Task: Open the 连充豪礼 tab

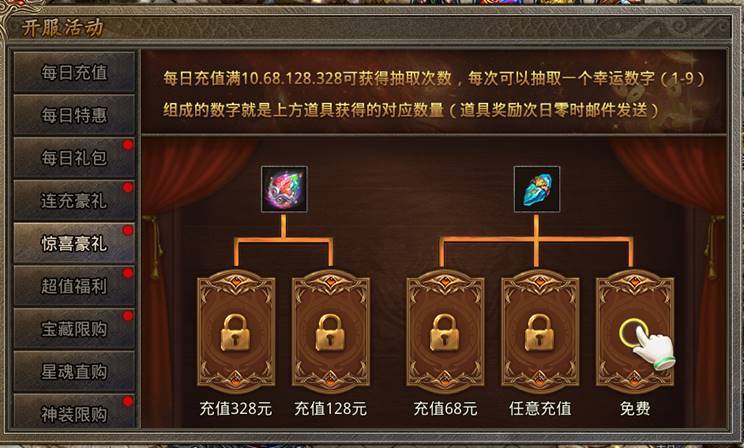Action: point(74,200)
